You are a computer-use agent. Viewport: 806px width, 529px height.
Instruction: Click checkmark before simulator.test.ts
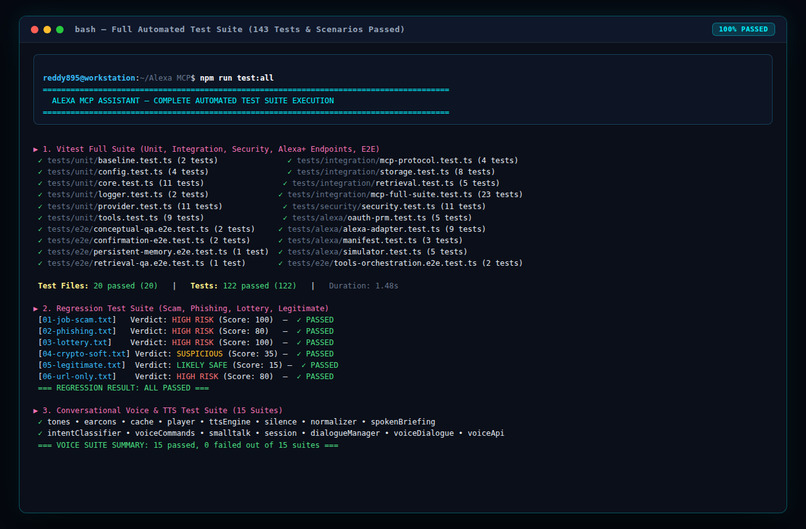tap(280, 251)
